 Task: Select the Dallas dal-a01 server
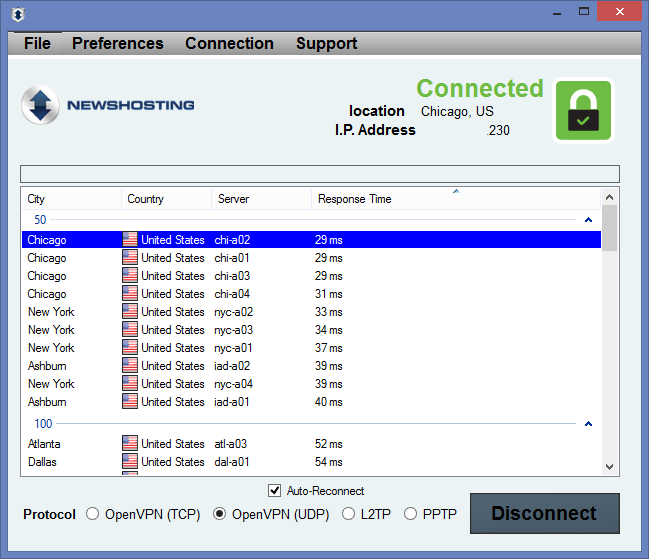click(x=311, y=461)
